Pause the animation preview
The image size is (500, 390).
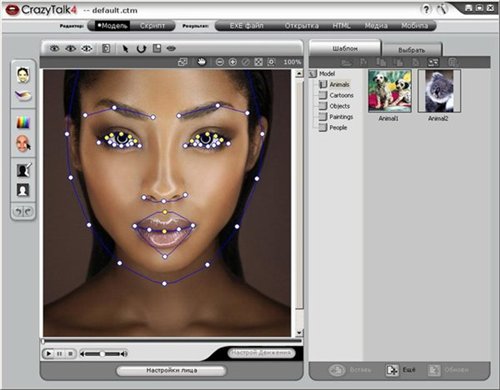[x=60, y=353]
